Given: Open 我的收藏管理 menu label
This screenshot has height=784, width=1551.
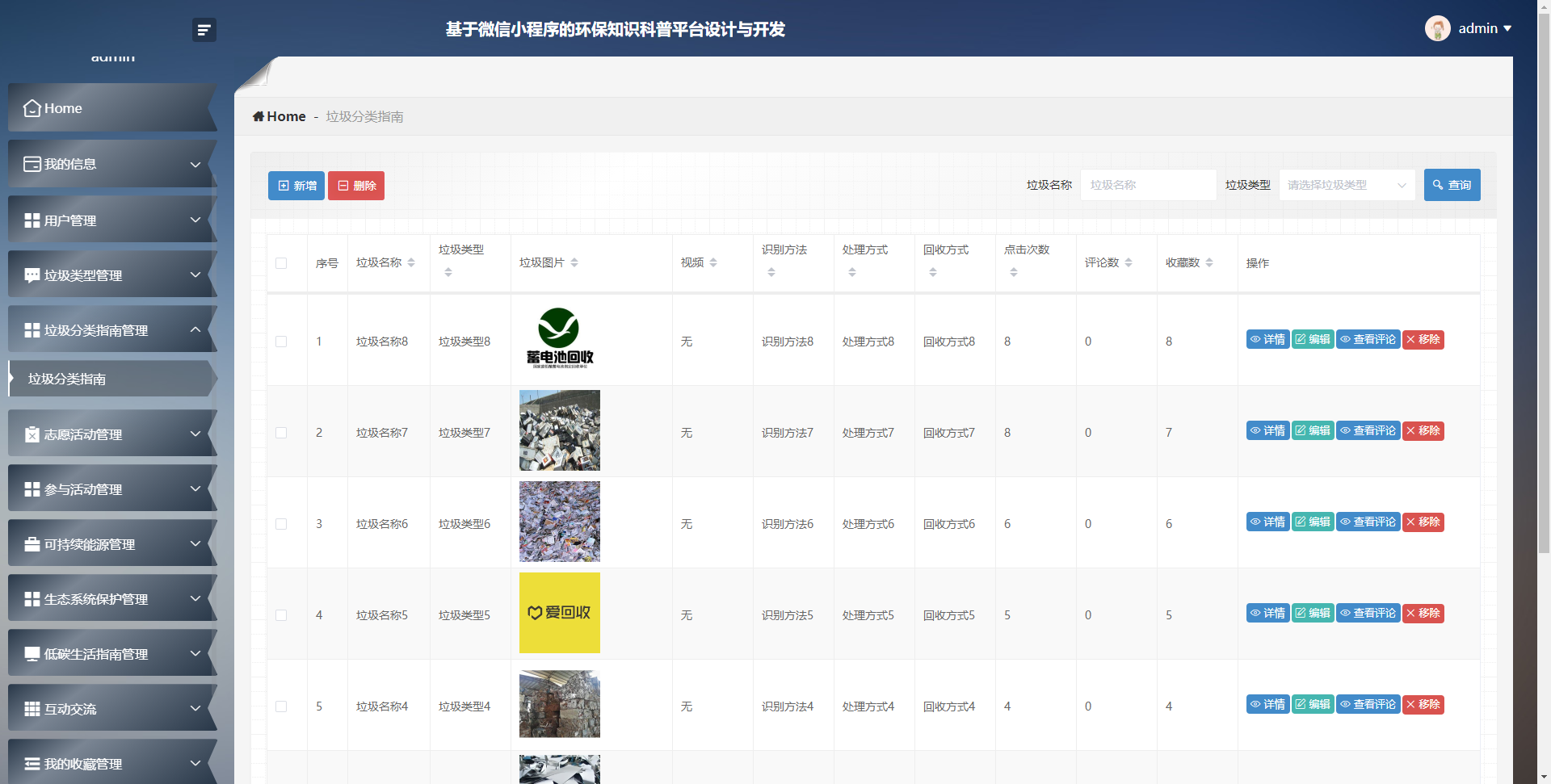Looking at the screenshot, I should (x=83, y=764).
